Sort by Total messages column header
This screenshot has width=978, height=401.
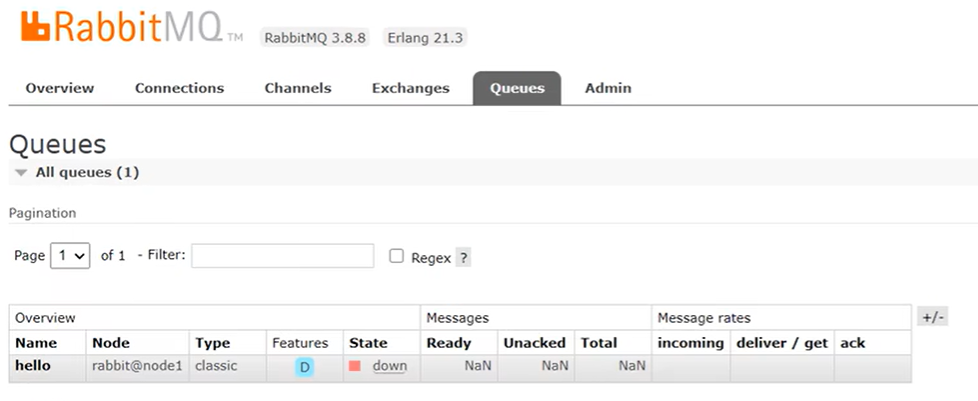click(599, 343)
